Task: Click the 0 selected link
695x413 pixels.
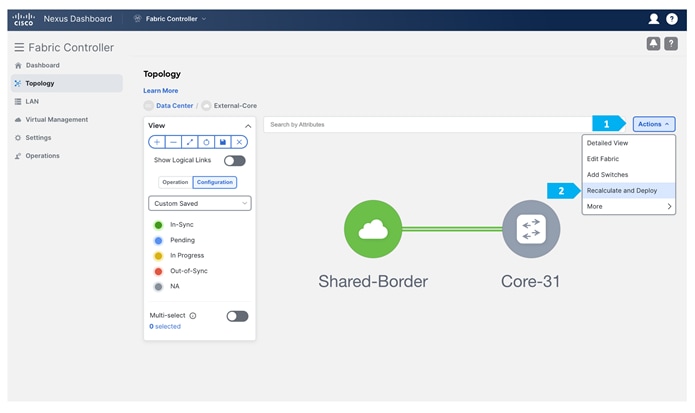Action: pyautogui.click(x=165, y=327)
